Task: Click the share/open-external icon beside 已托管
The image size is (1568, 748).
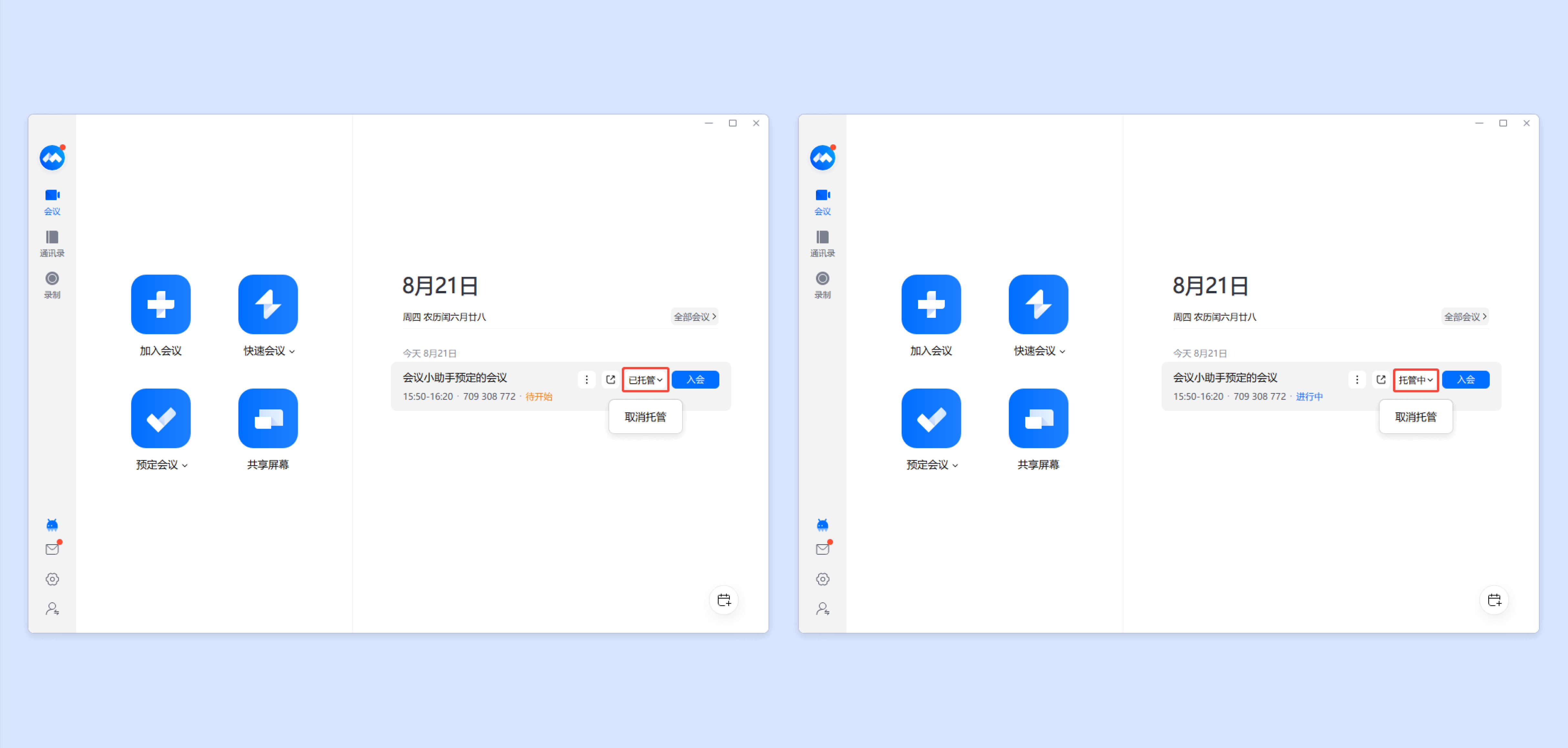Action: pyautogui.click(x=611, y=379)
